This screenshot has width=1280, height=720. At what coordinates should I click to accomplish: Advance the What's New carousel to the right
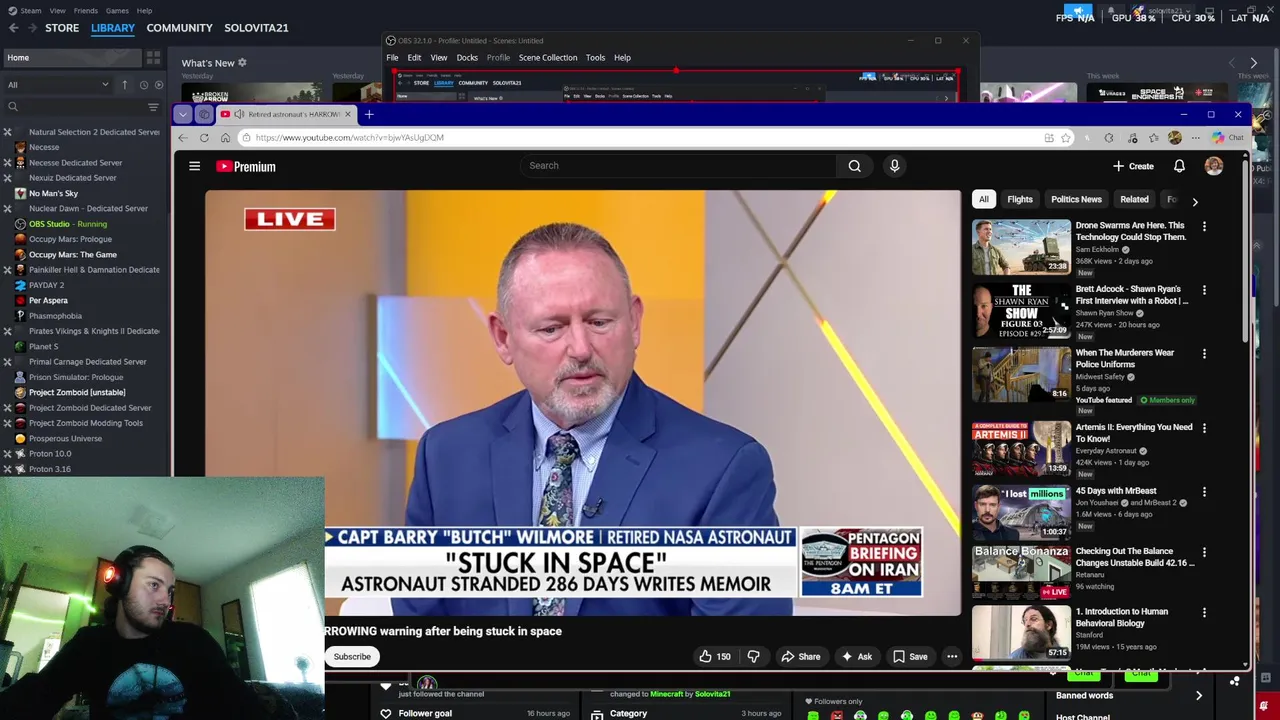coord(1253,63)
